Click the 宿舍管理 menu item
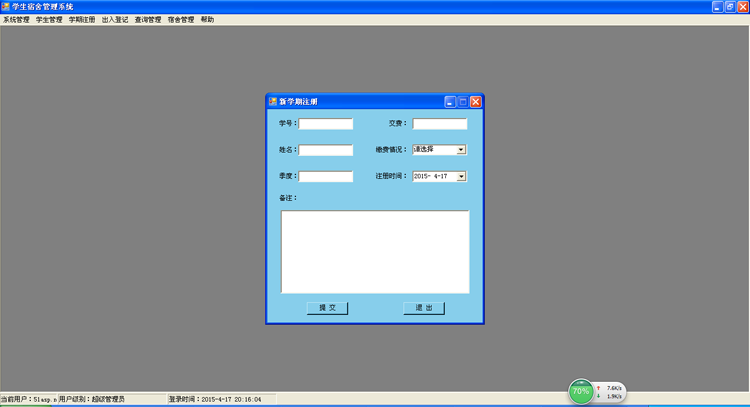The width and height of the screenshot is (750, 407). [x=181, y=20]
